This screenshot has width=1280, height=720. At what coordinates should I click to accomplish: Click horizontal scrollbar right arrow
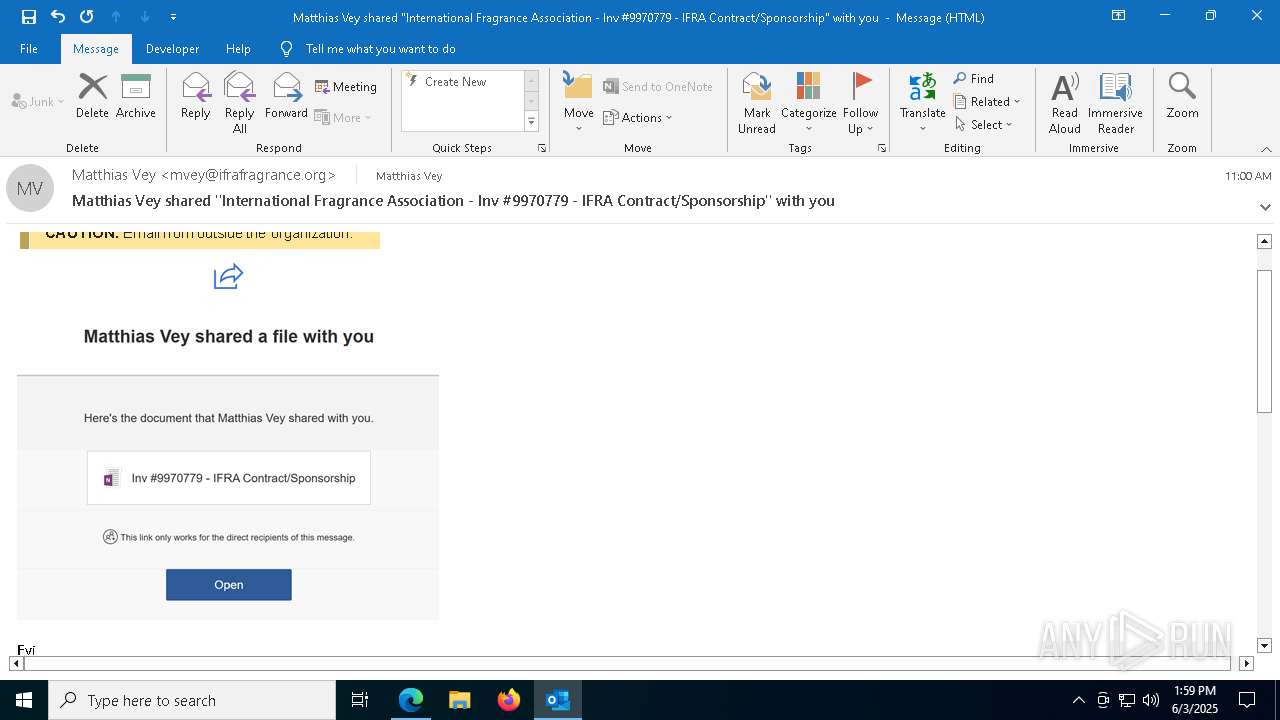coord(1246,663)
